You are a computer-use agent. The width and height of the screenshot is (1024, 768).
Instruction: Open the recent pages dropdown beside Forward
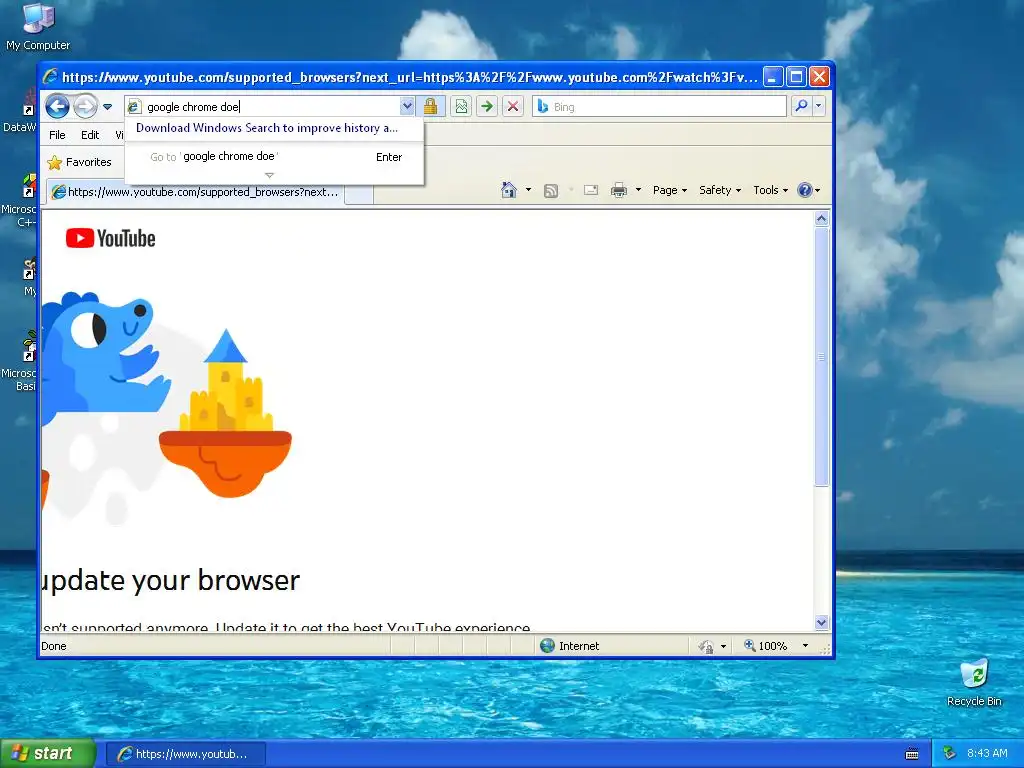(x=108, y=107)
